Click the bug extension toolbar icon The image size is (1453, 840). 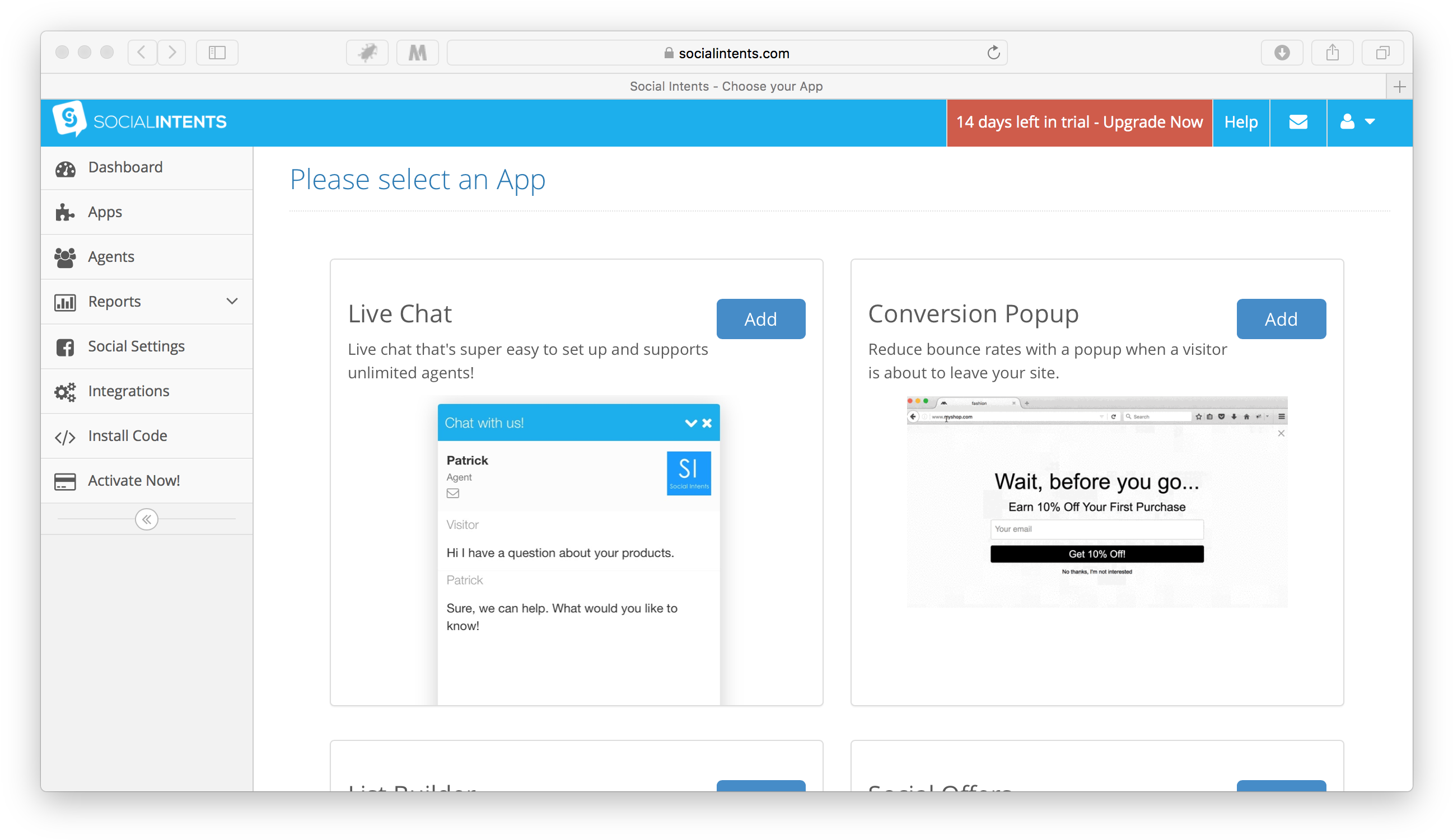point(367,53)
